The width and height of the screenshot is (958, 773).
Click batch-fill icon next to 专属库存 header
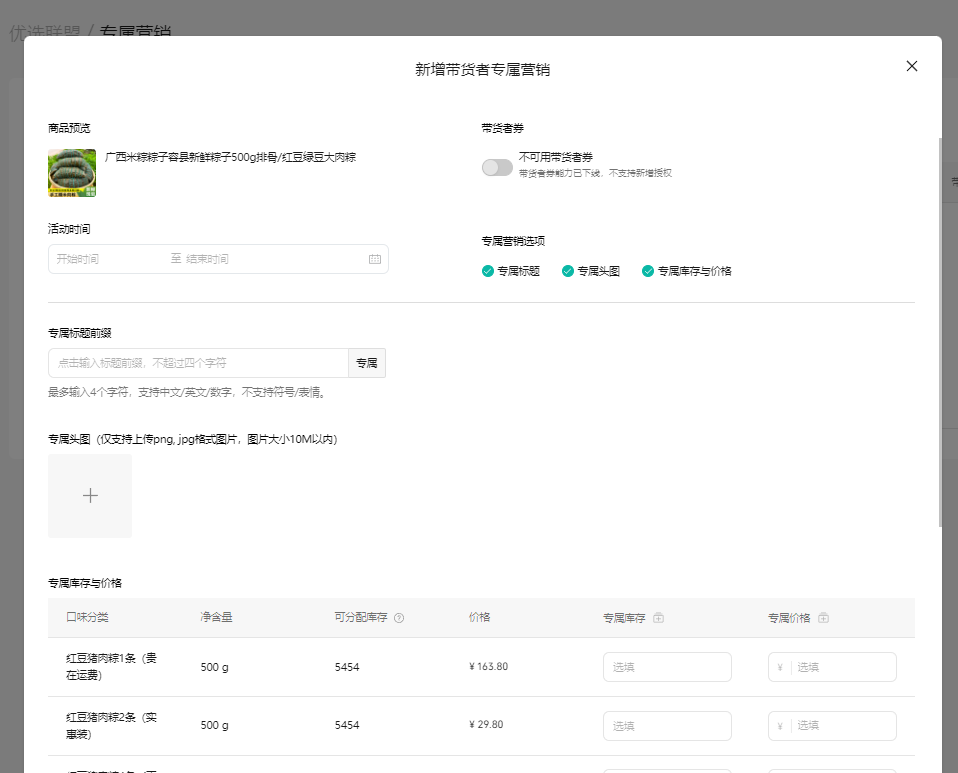coord(658,618)
